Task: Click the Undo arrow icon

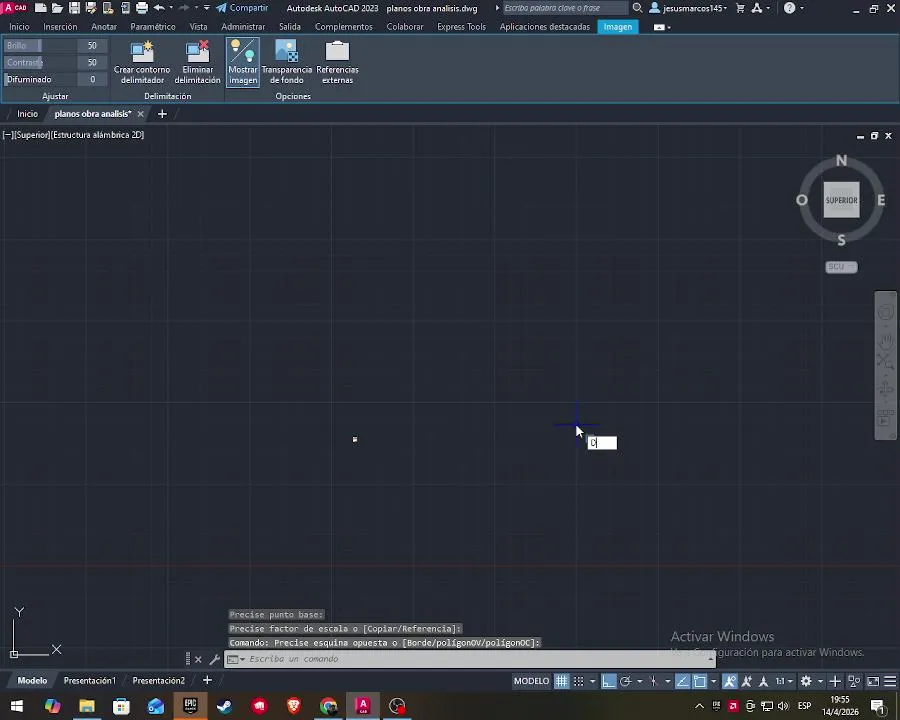Action: coord(160,8)
